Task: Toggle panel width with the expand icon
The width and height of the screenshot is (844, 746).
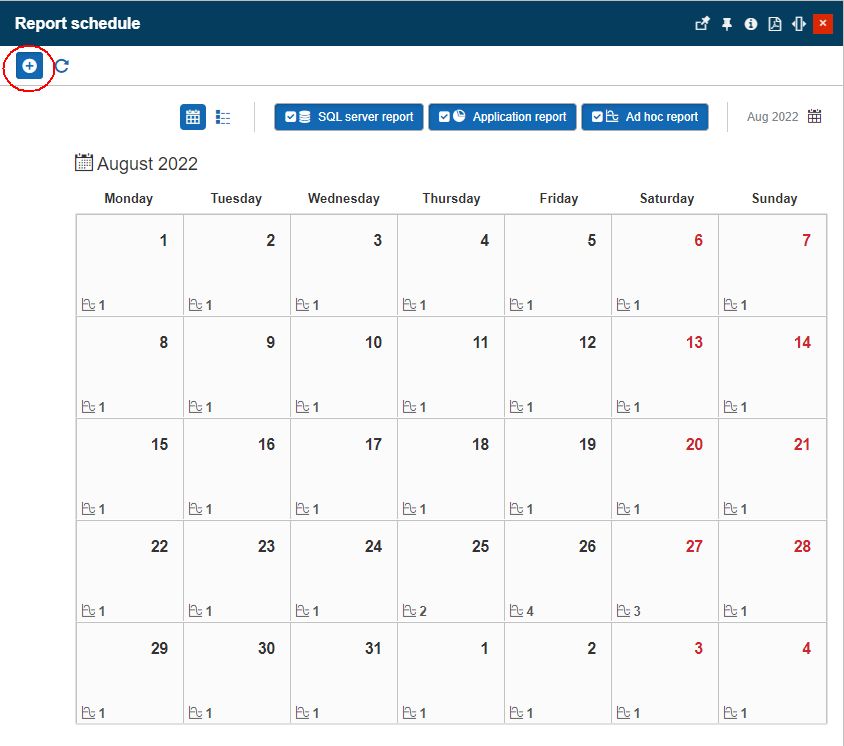Action: coord(798,24)
